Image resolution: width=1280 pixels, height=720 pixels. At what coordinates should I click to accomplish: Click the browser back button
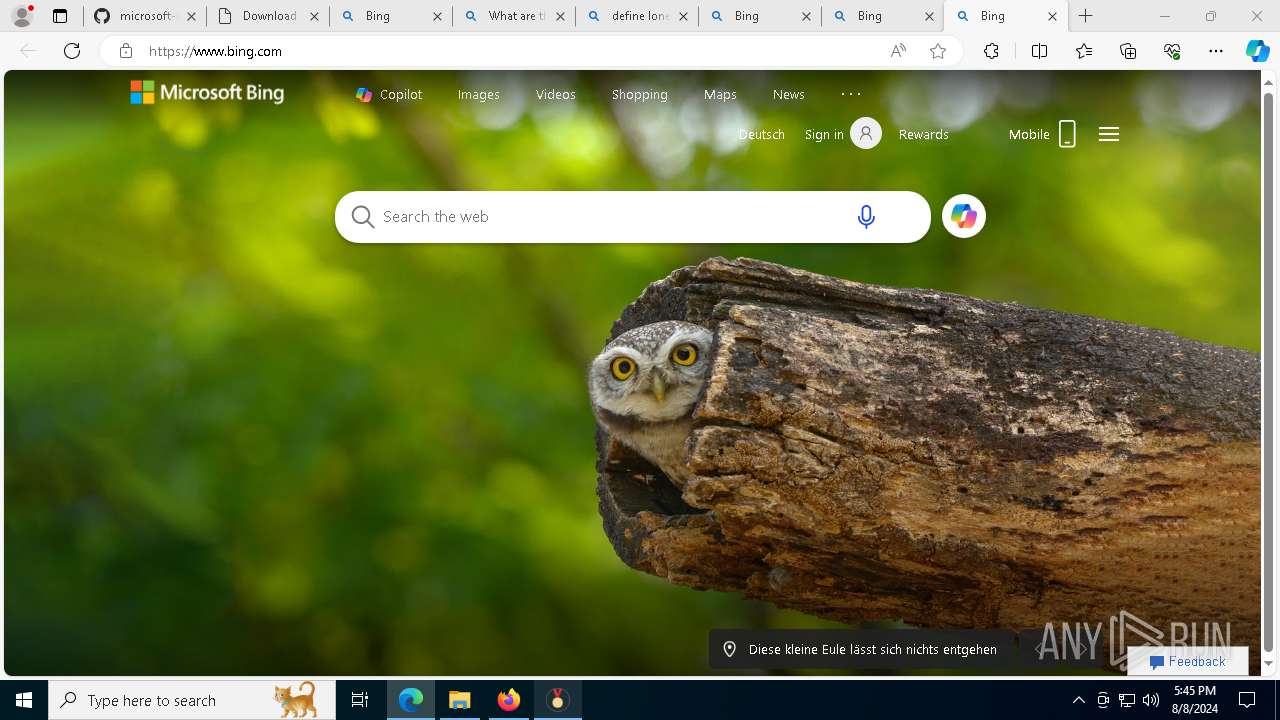pos(28,51)
